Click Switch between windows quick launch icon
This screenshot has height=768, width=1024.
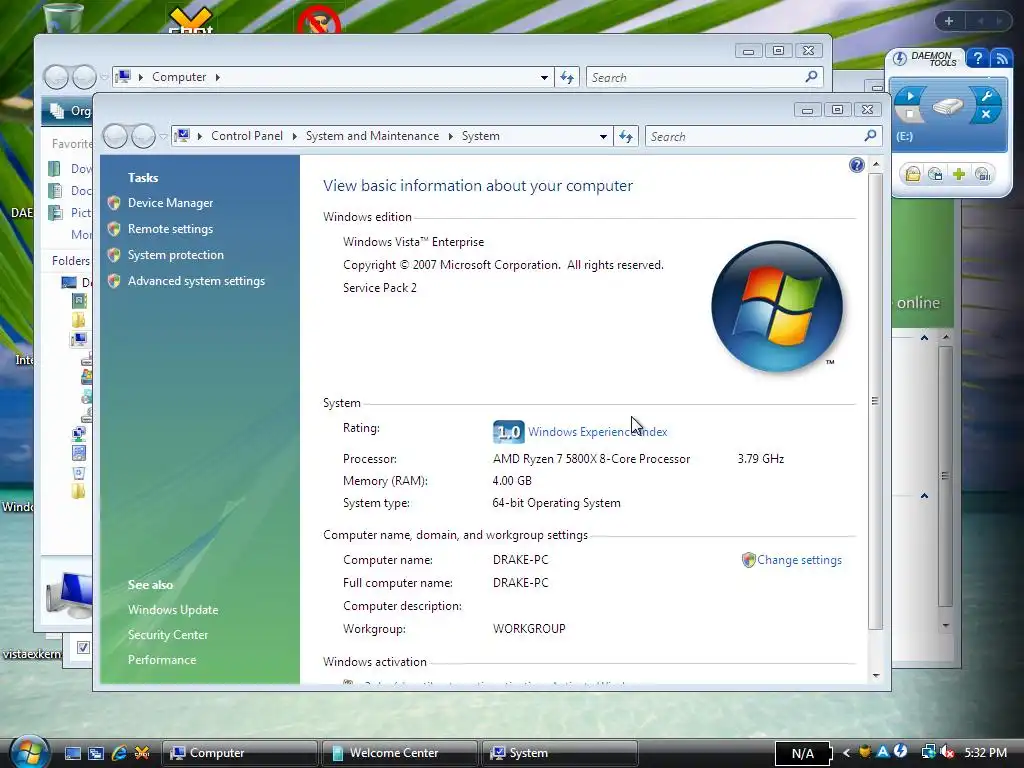pyautogui.click(x=95, y=754)
